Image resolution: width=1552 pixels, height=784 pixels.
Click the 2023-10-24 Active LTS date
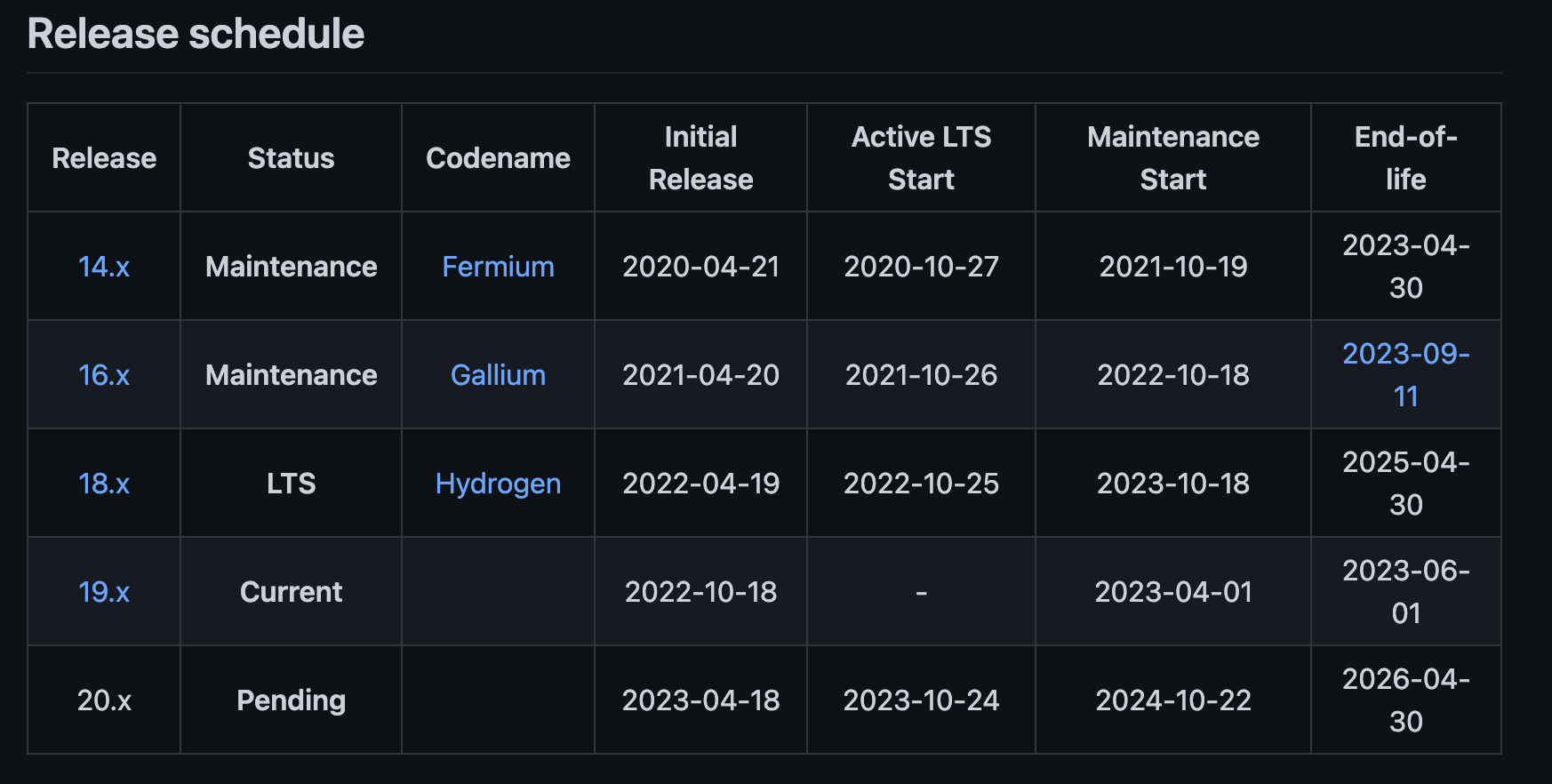coord(921,700)
